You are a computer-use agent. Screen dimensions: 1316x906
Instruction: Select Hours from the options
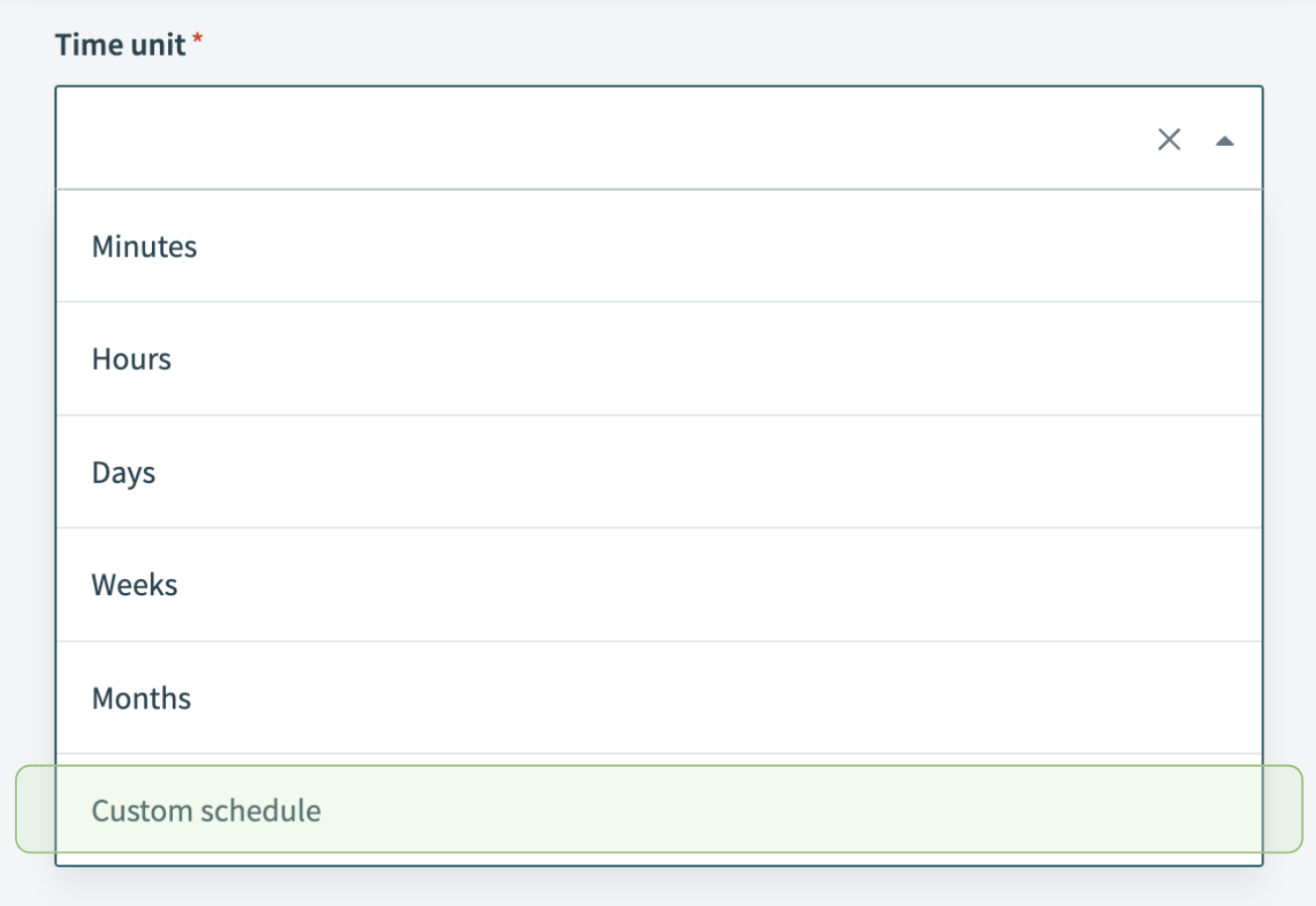click(x=131, y=359)
